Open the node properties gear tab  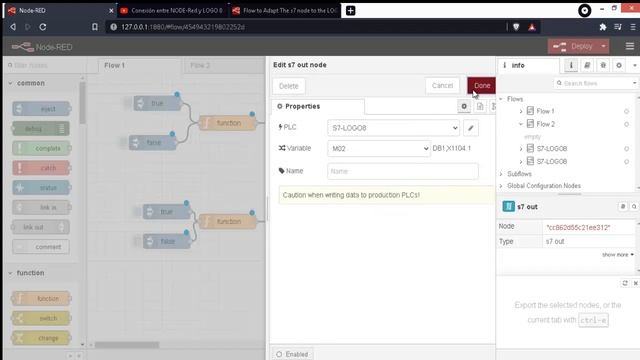(464, 106)
